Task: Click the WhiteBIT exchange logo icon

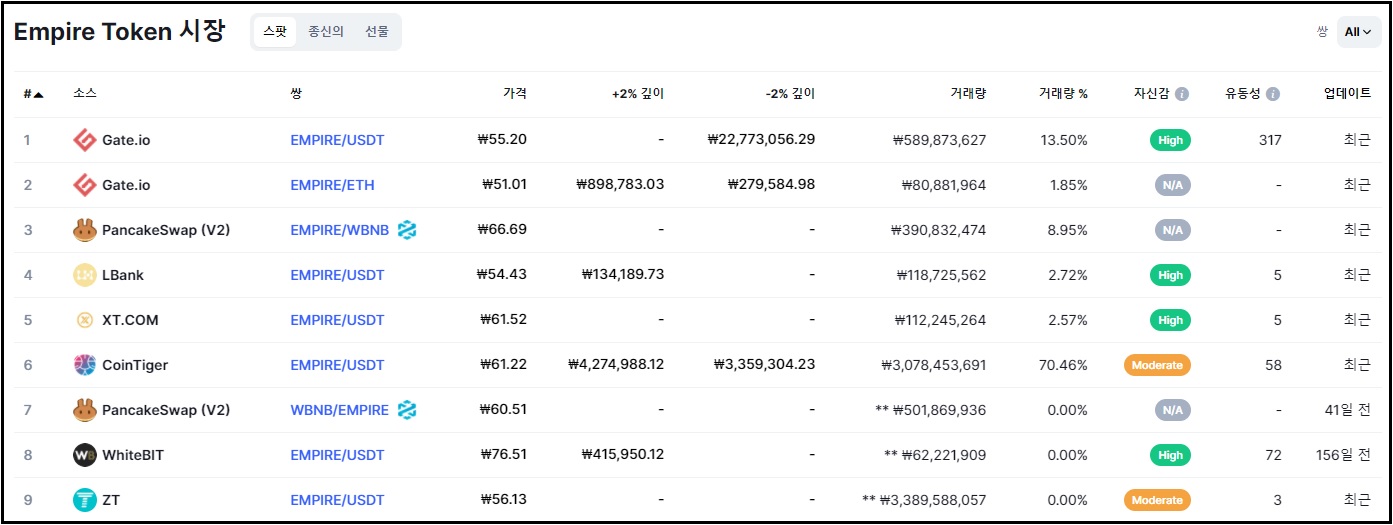Action: (x=85, y=455)
